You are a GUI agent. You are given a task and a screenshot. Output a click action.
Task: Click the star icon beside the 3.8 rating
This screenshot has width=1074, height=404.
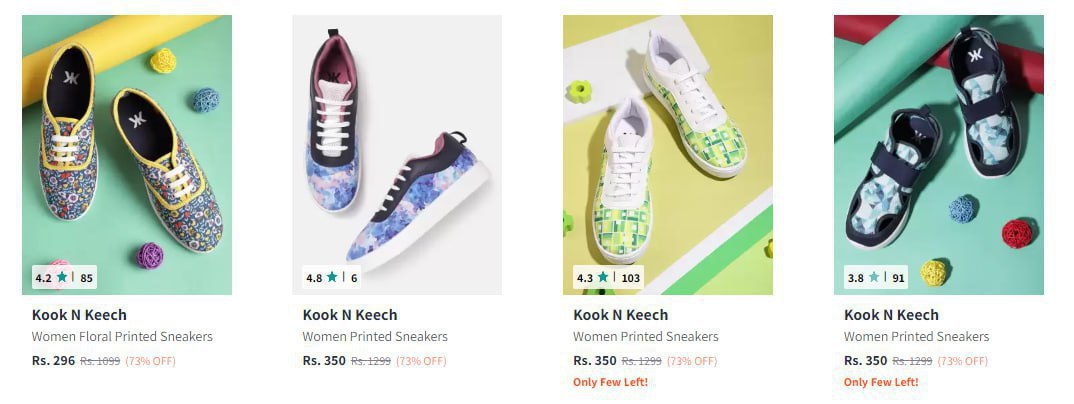point(874,277)
